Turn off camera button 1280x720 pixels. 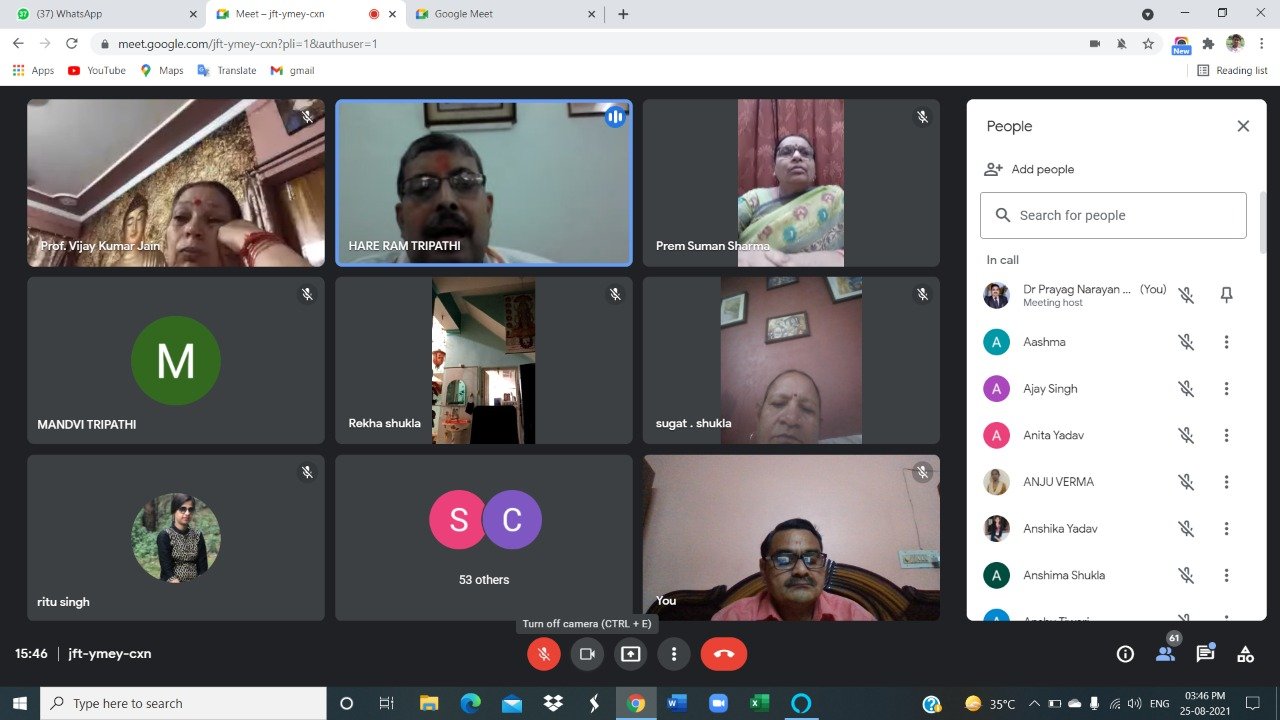tap(587, 654)
